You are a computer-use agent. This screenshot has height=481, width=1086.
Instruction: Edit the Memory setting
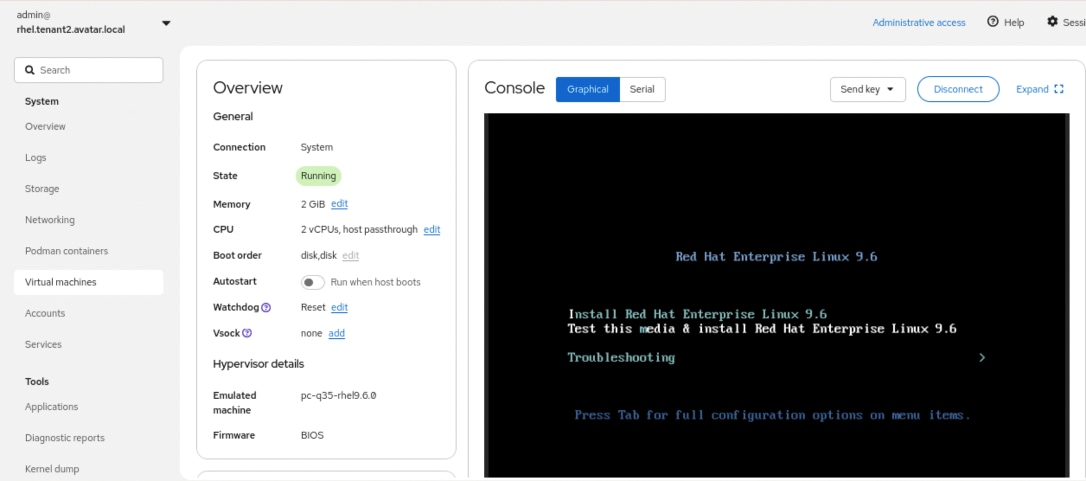339,204
